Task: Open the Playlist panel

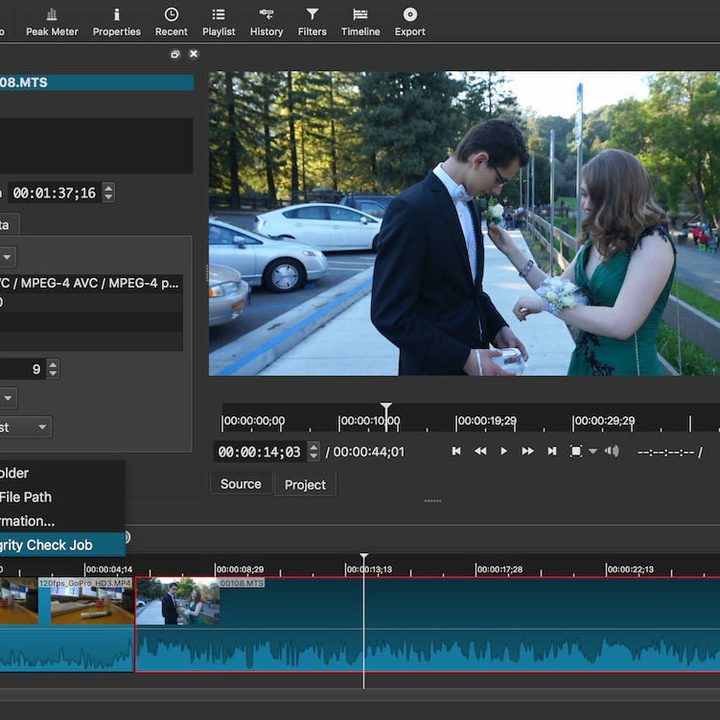Action: click(x=218, y=21)
